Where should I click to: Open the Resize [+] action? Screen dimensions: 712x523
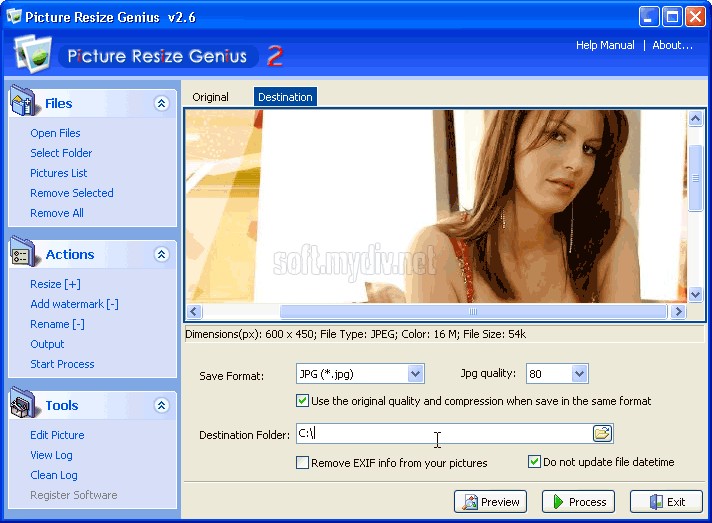tap(55, 284)
